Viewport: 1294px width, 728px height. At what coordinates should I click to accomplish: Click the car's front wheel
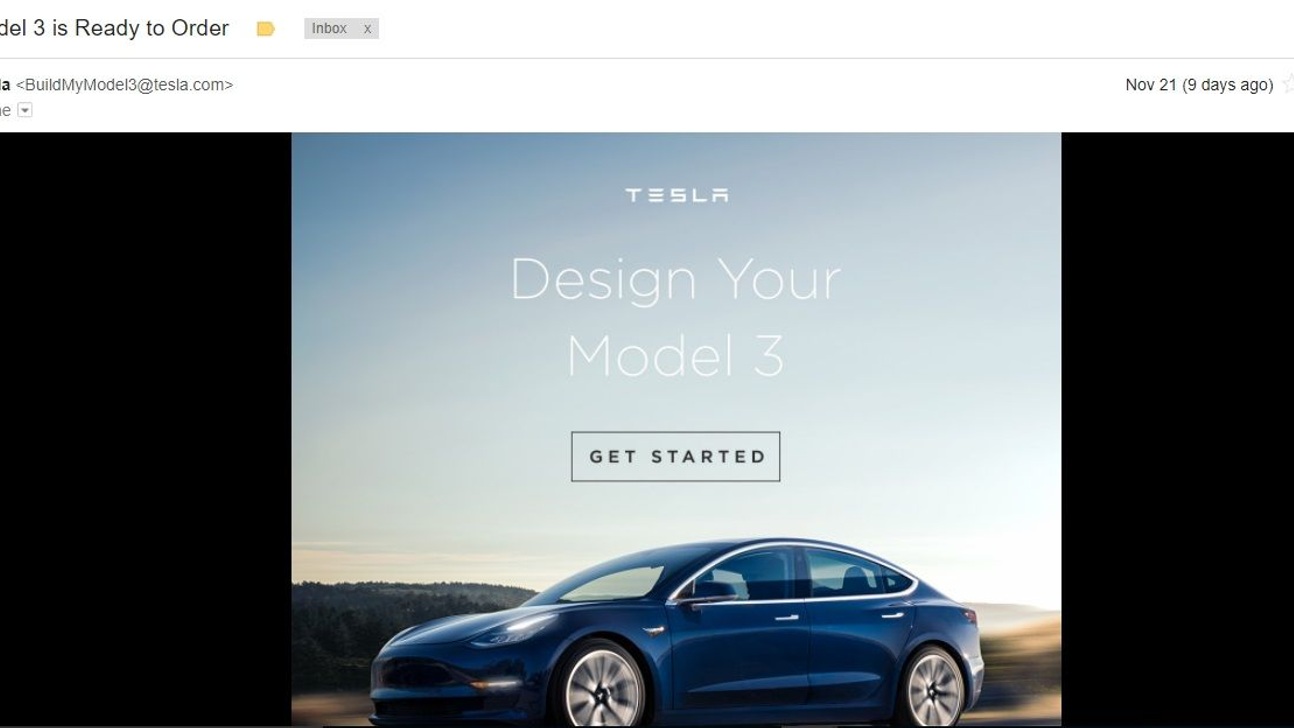click(601, 687)
